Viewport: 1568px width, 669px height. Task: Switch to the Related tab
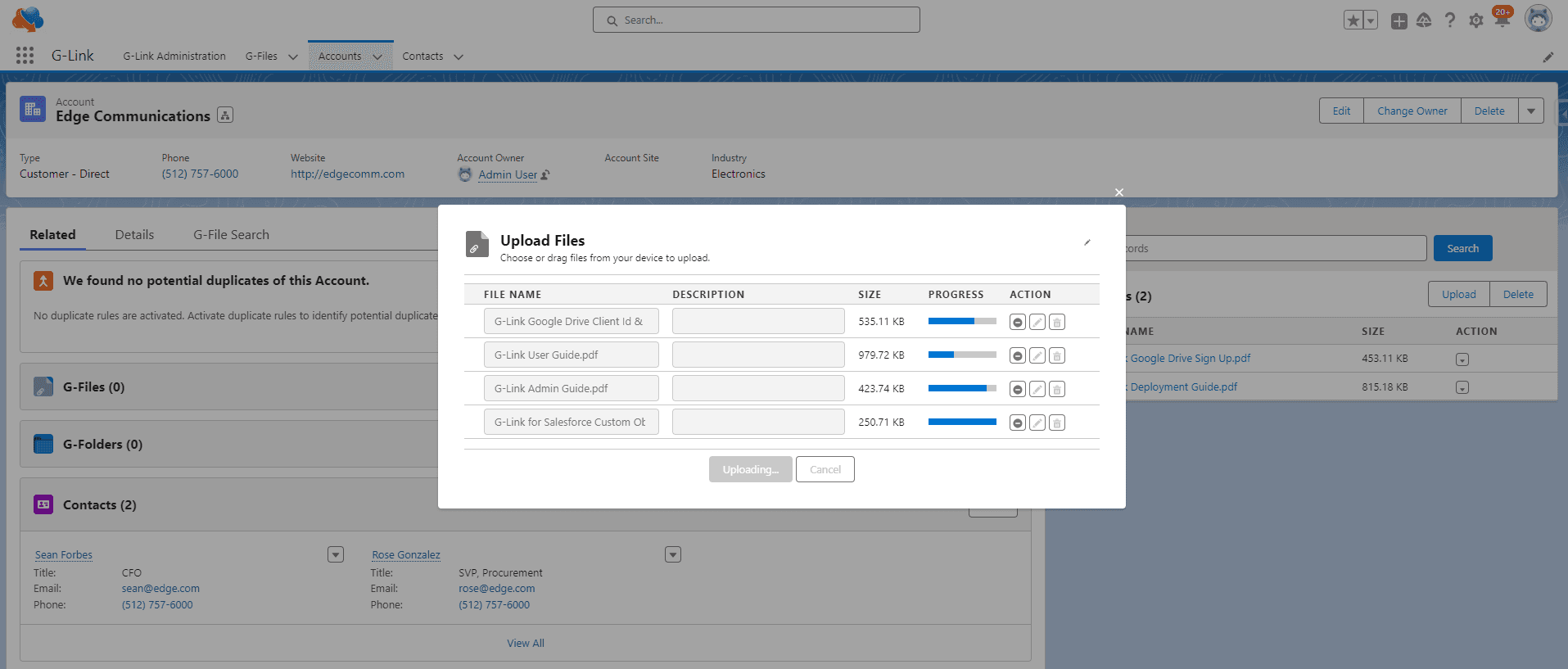click(52, 235)
